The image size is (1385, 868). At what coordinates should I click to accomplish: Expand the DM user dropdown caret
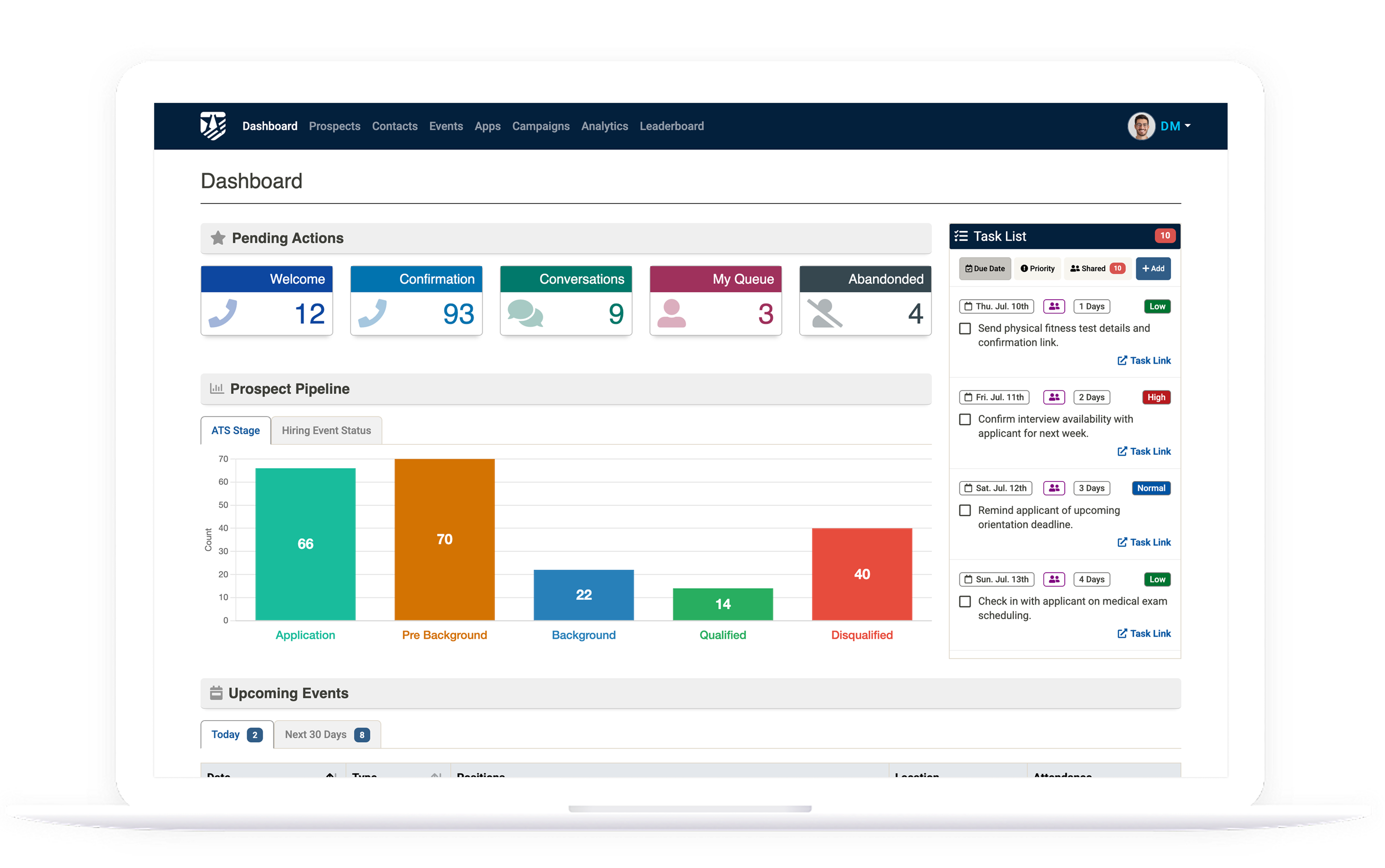[x=1187, y=126]
